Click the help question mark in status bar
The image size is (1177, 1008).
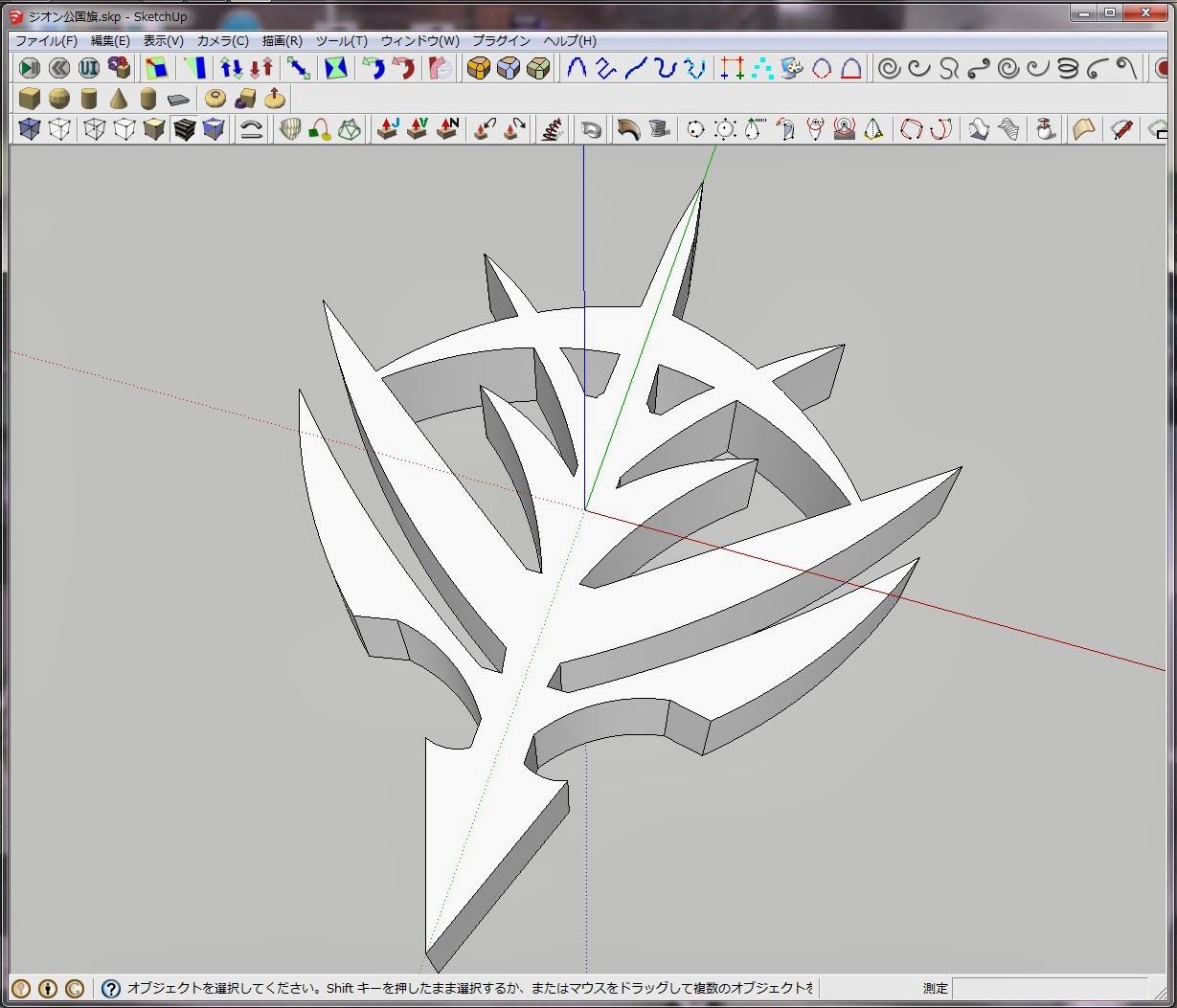point(111,989)
